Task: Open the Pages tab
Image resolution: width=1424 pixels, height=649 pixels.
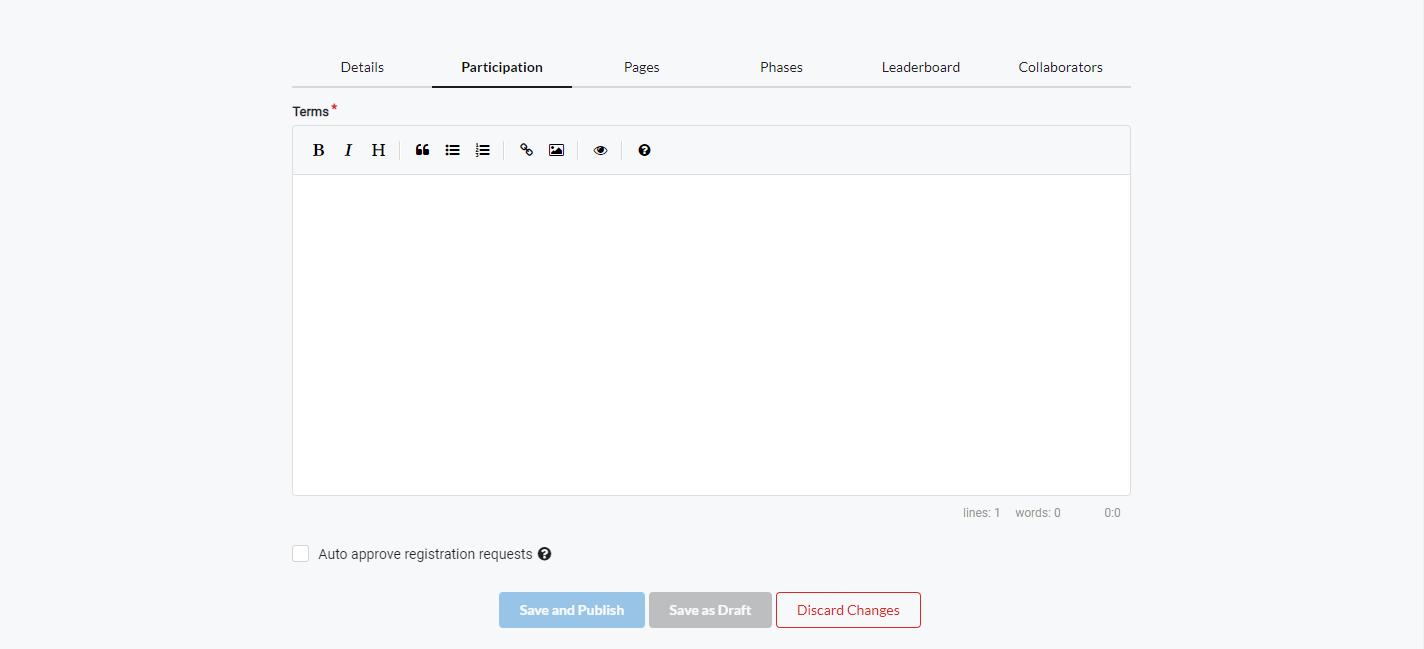Action: pos(641,67)
